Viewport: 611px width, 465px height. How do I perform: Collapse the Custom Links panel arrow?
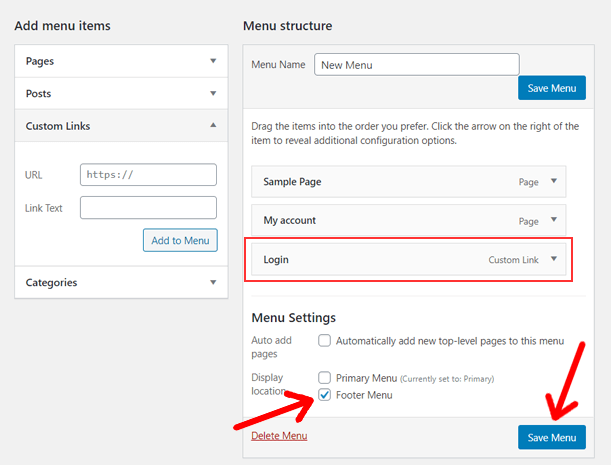(x=213, y=126)
